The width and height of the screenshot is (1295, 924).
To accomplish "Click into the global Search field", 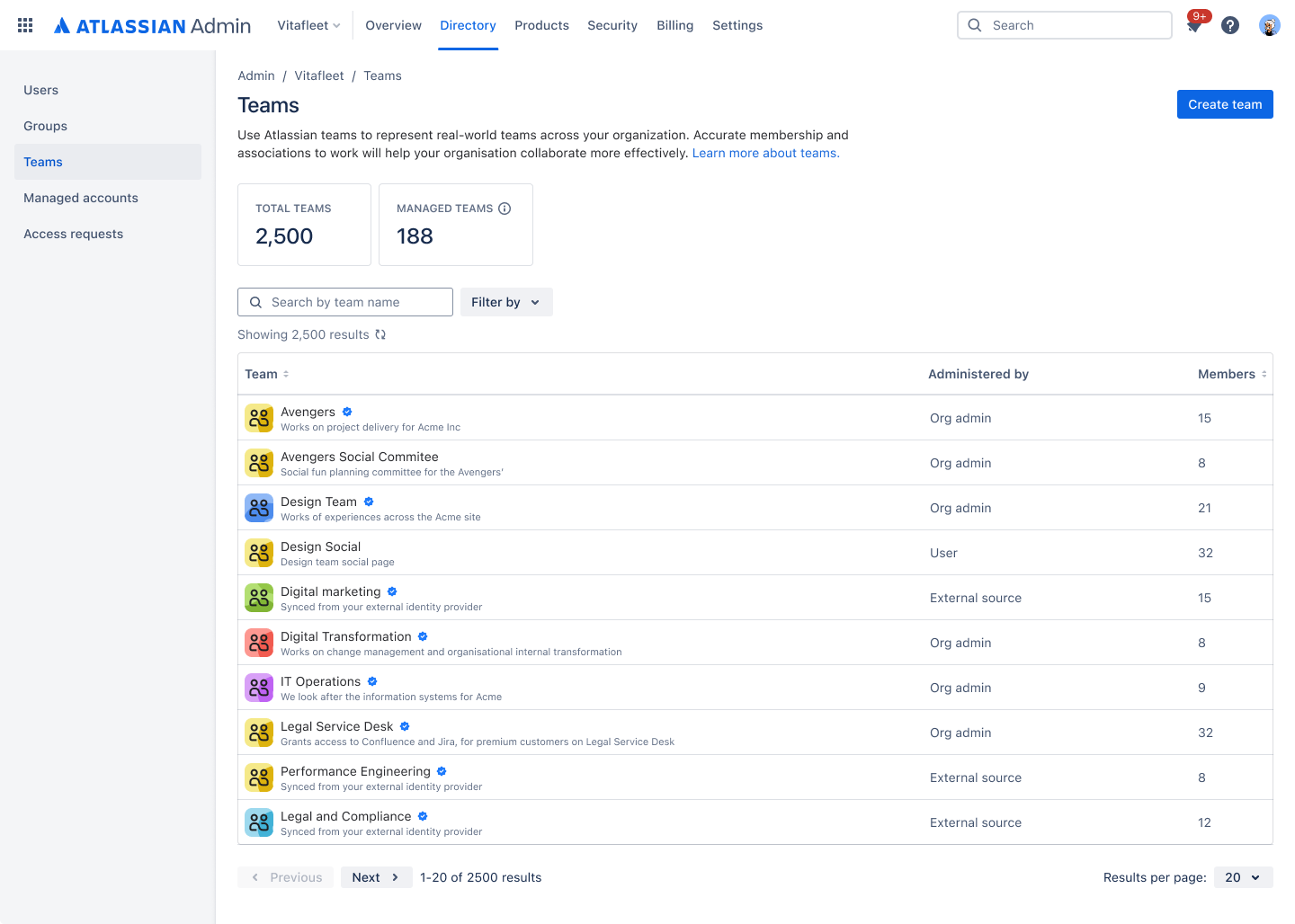I will click(x=1065, y=25).
